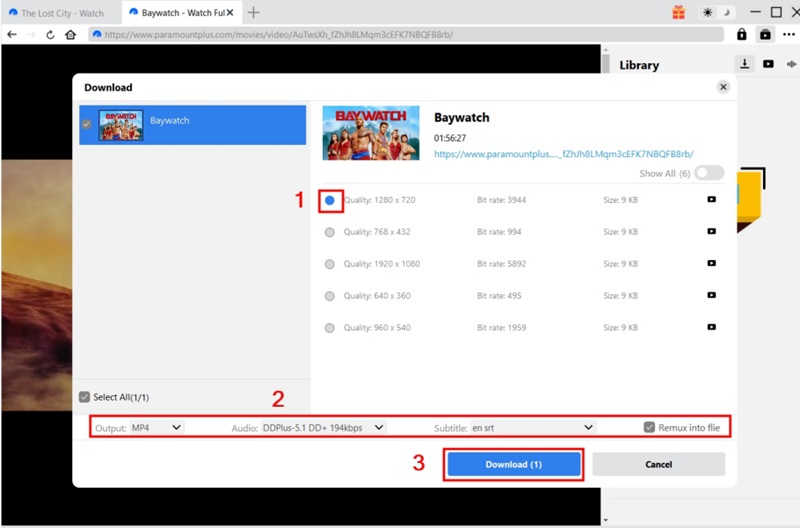Click the Library heading
The image size is (800, 528).
[639, 65]
